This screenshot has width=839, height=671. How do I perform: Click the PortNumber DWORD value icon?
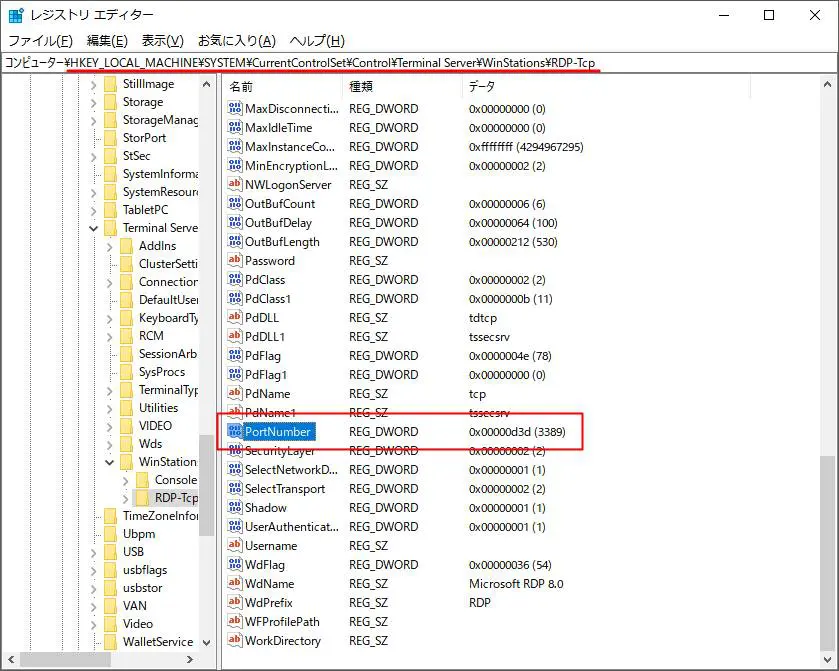235,432
